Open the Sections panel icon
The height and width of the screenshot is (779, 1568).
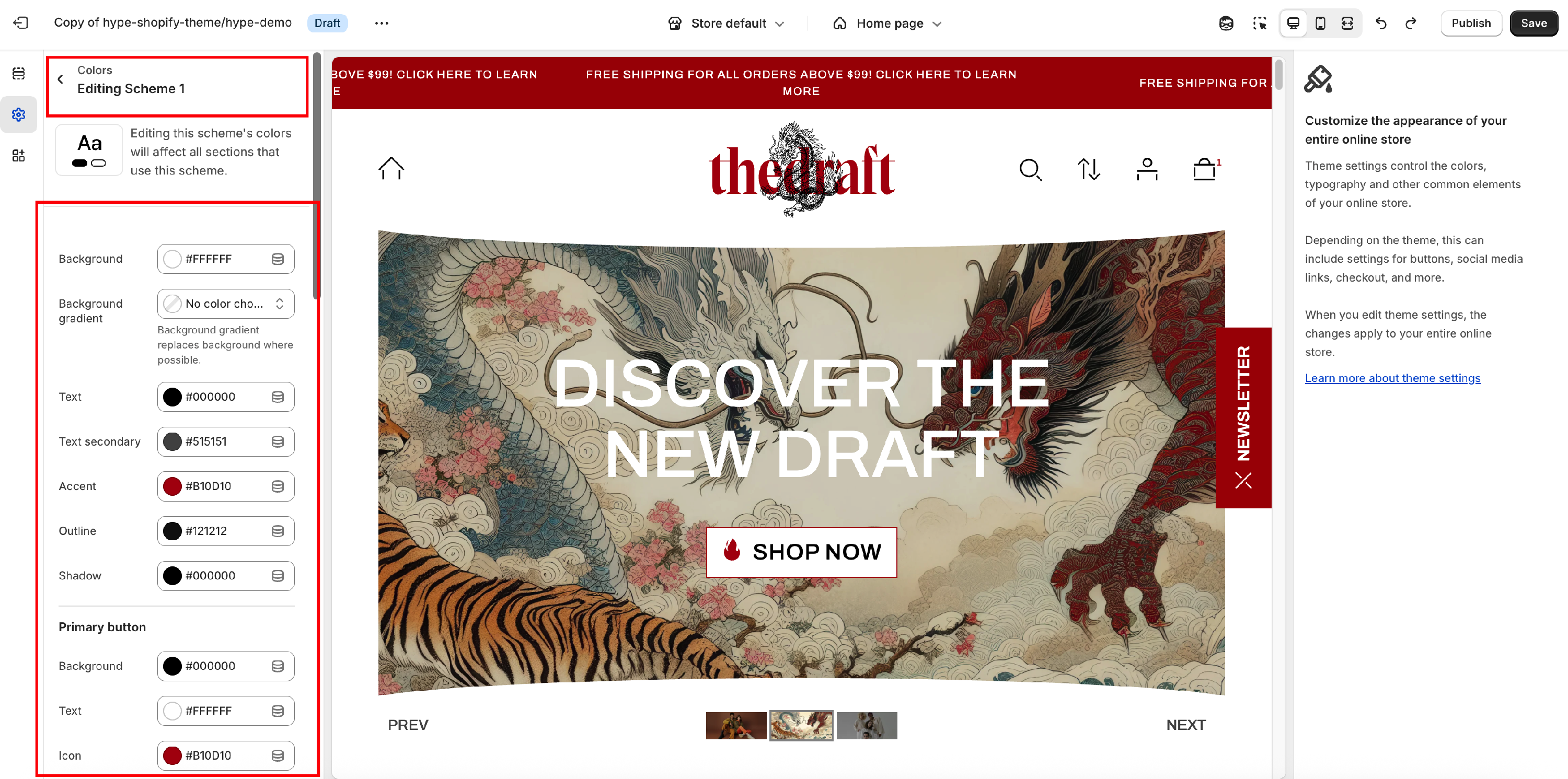pyautogui.click(x=19, y=74)
